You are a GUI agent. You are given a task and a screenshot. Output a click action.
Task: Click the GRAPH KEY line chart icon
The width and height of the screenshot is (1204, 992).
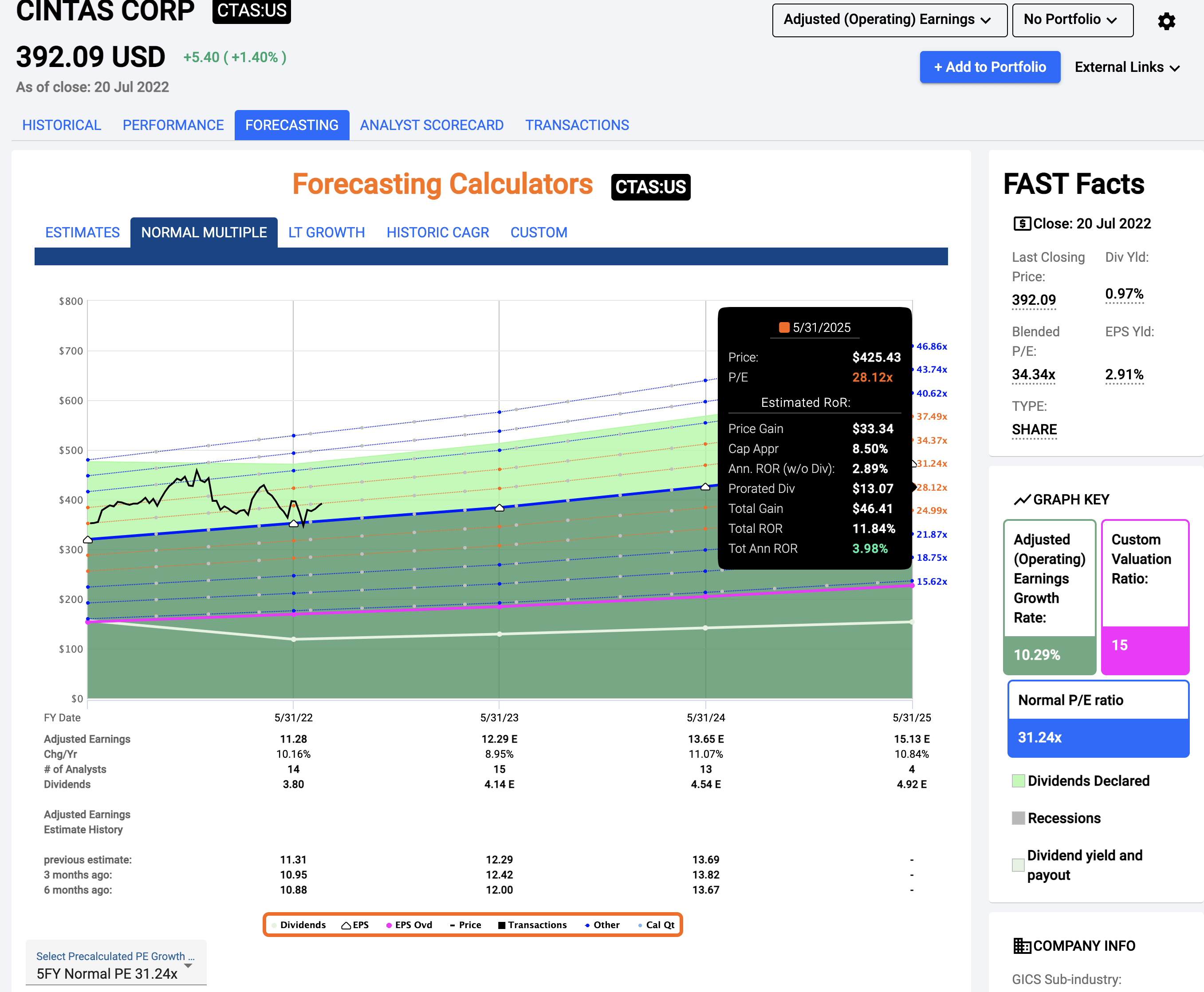[1022, 500]
